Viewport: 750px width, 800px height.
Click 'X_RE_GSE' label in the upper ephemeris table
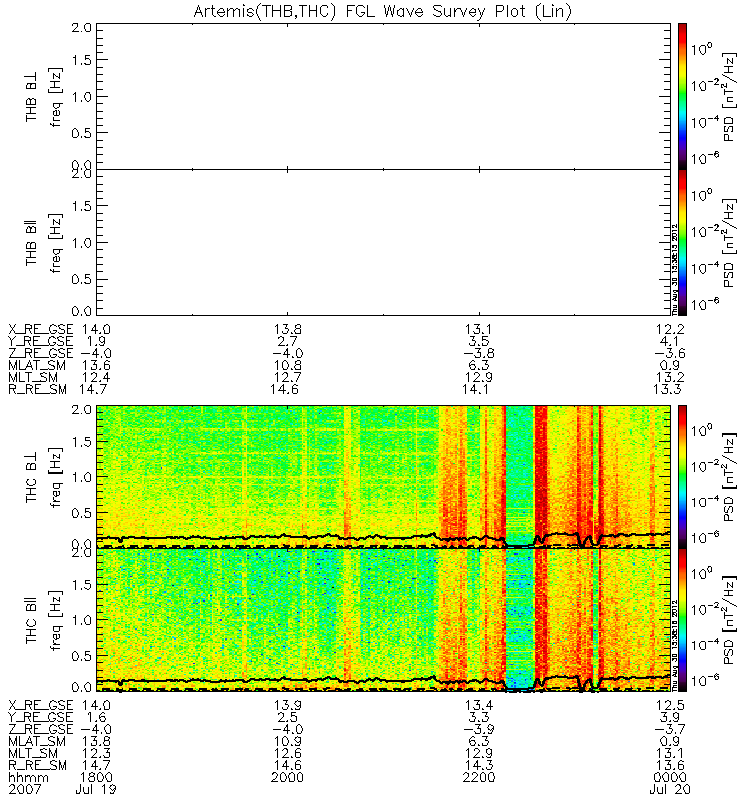(x=41, y=329)
